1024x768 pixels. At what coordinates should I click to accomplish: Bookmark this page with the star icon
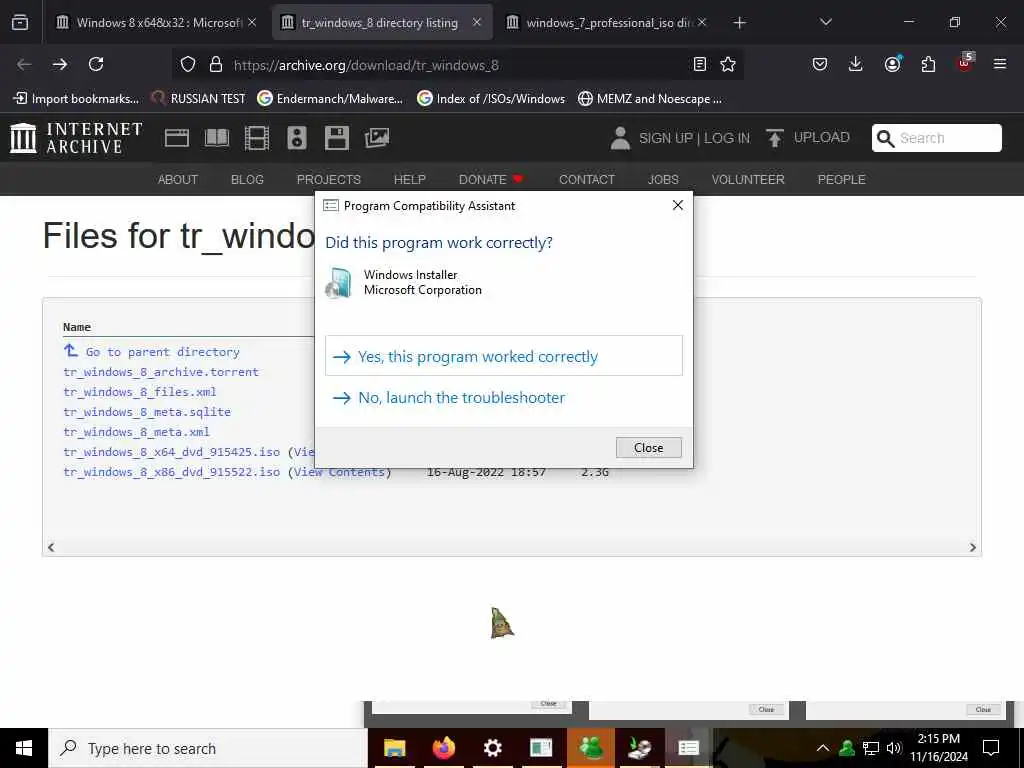point(728,64)
